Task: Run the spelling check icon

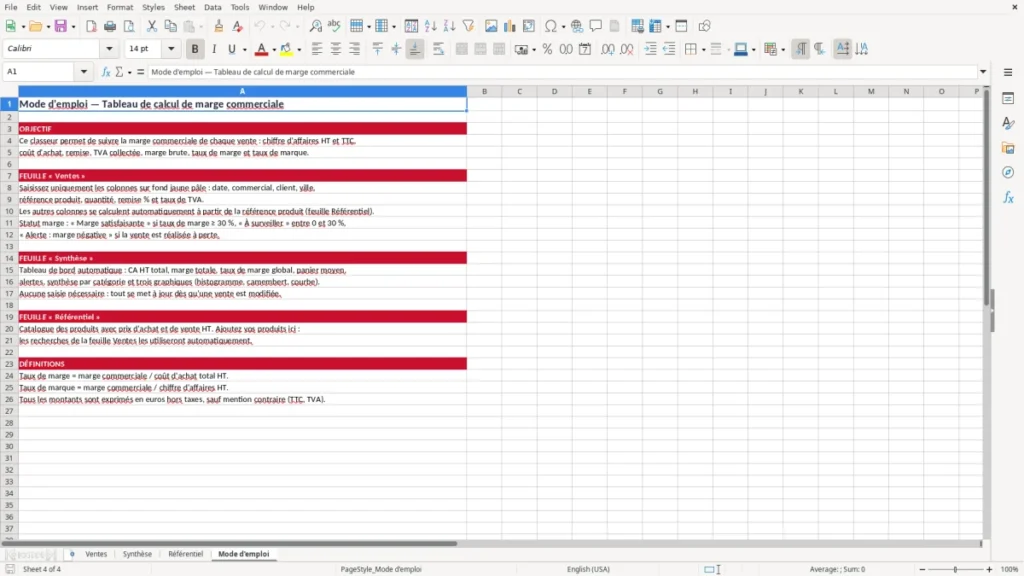Action: (x=334, y=26)
